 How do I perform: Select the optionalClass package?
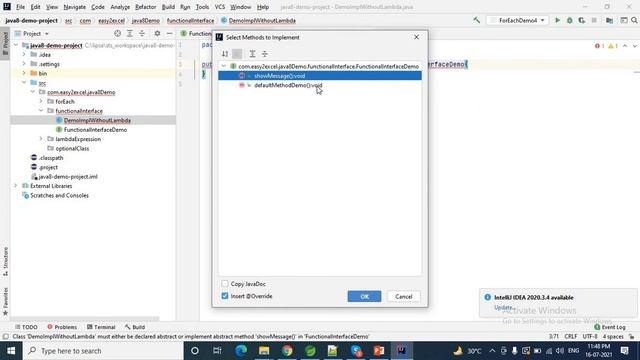[x=72, y=149]
